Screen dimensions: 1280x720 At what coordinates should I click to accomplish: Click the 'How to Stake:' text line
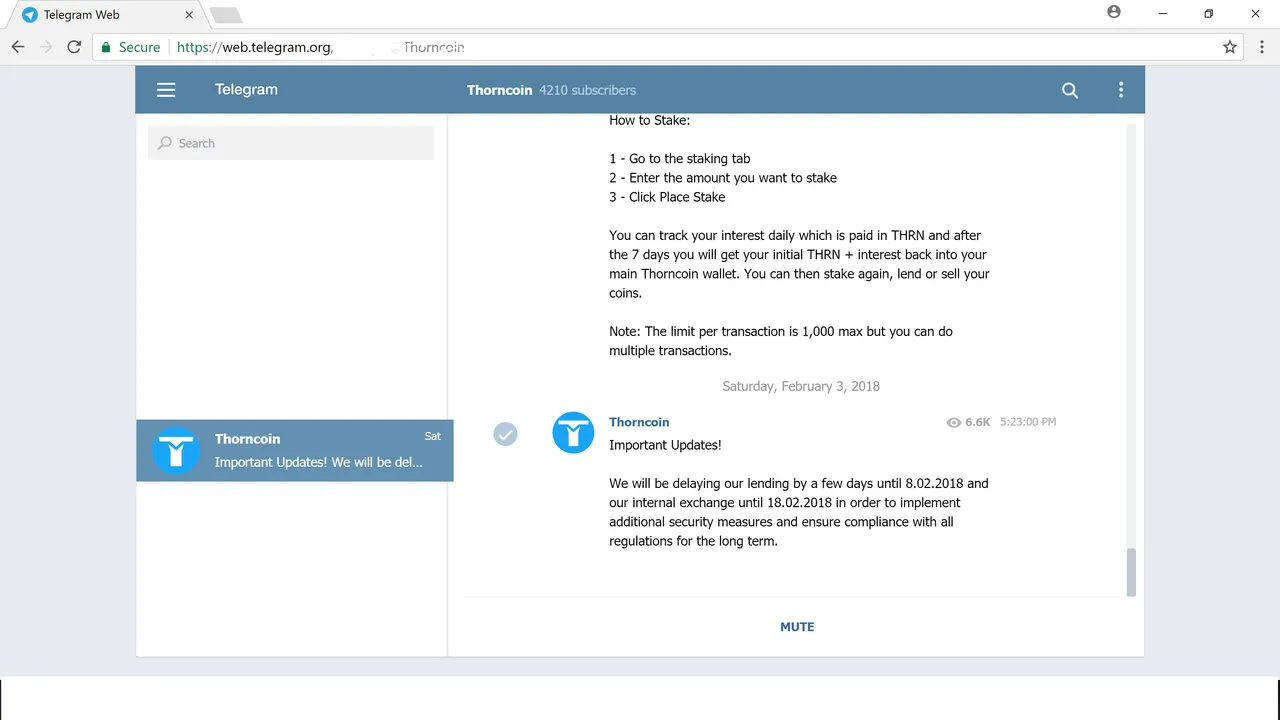coord(650,120)
